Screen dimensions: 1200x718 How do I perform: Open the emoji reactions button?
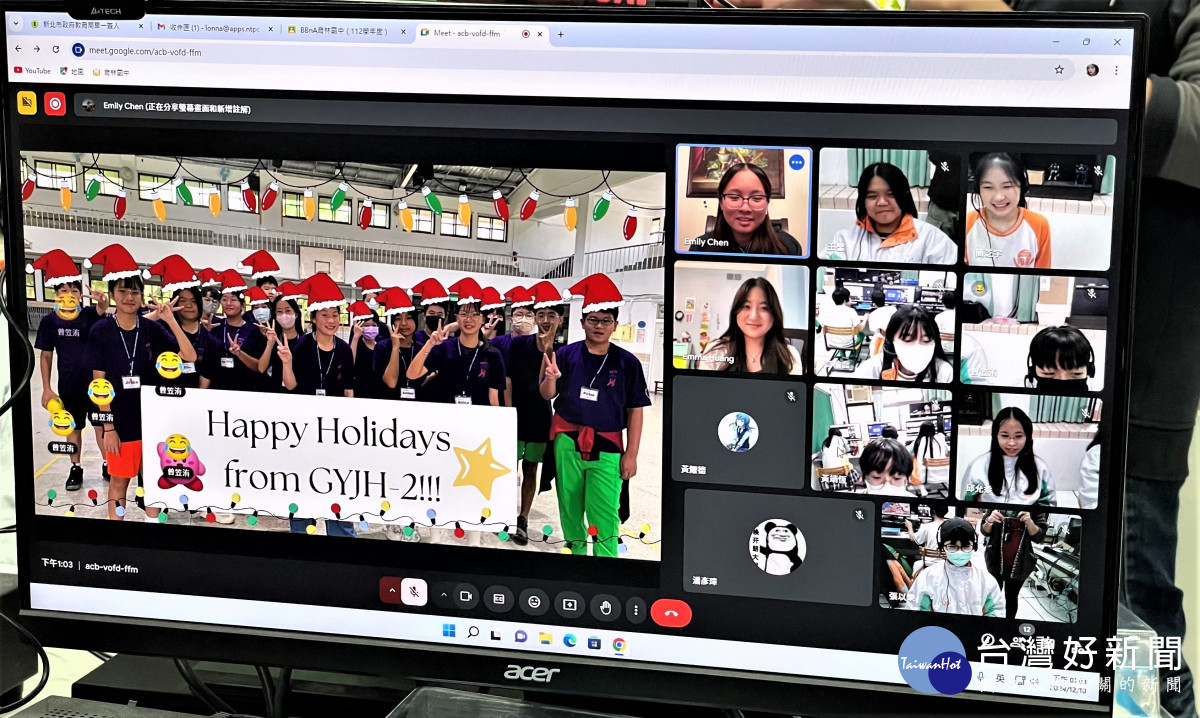[534, 602]
